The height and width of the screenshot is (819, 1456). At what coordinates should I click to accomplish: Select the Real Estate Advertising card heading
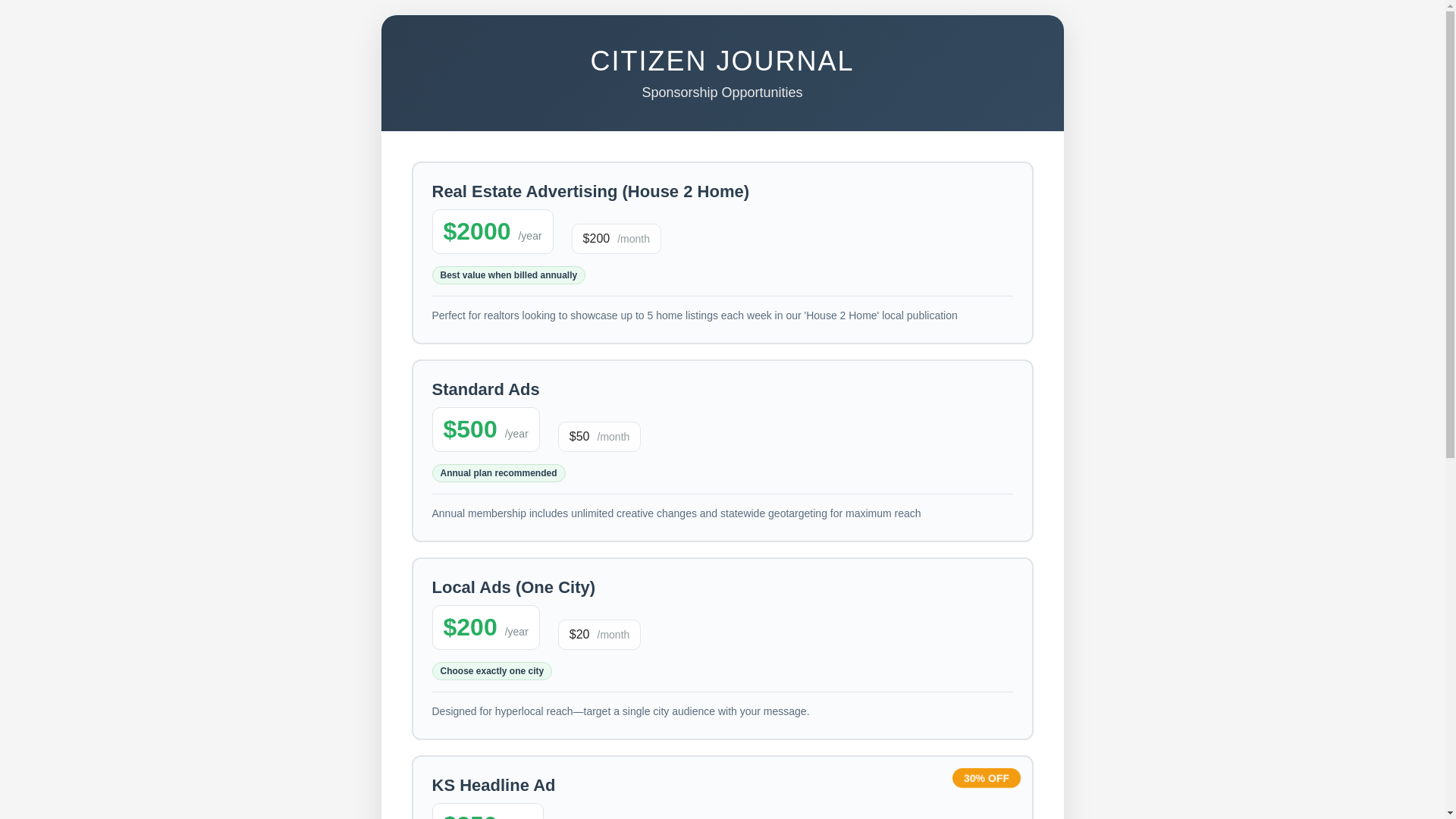590,192
